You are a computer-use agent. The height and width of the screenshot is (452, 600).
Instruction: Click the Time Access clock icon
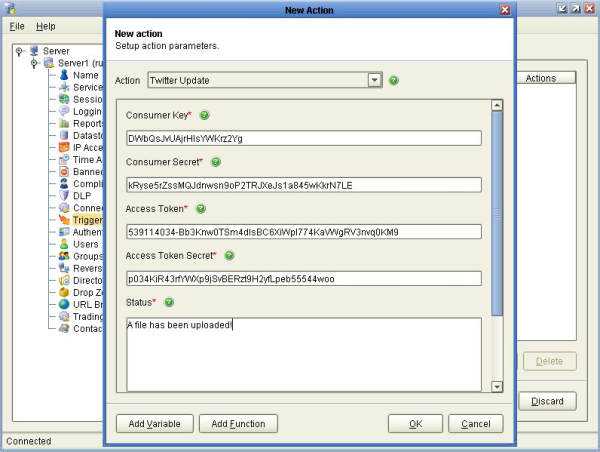pyautogui.click(x=64, y=159)
